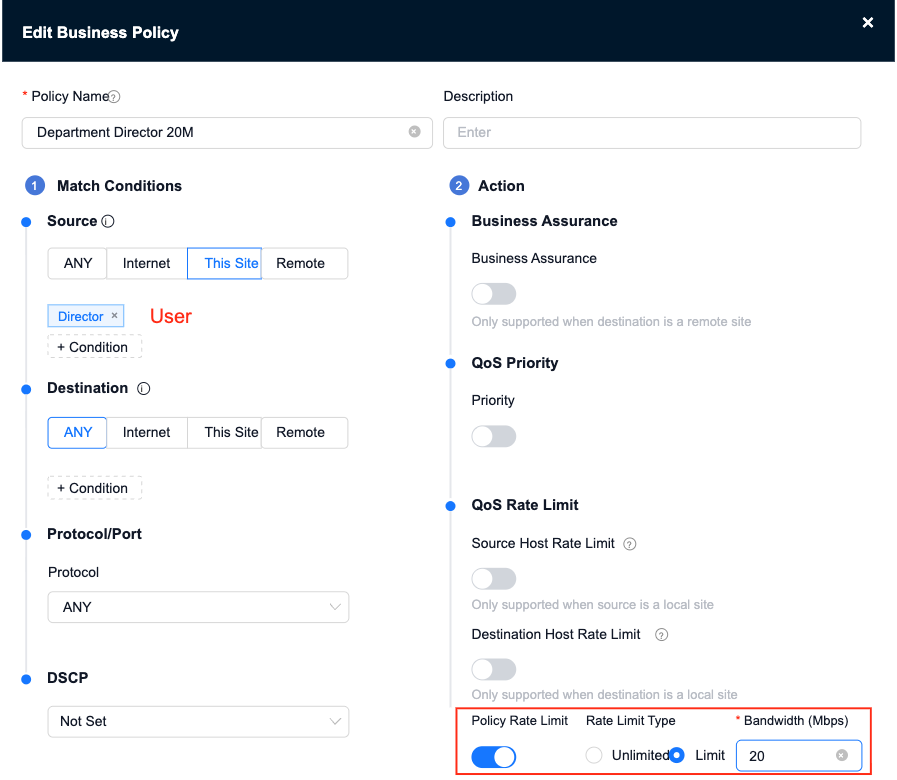The image size is (897, 780).
Task: Click the Protocol/Port section heading
Action: click(94, 534)
